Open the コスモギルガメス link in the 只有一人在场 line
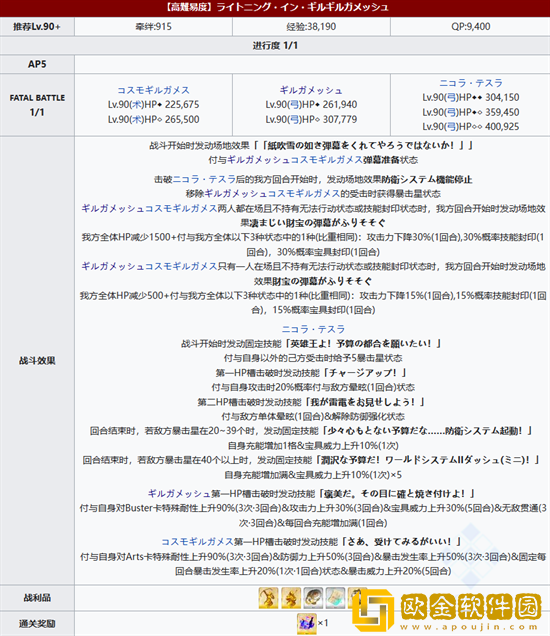 pyautogui.click(x=181, y=266)
